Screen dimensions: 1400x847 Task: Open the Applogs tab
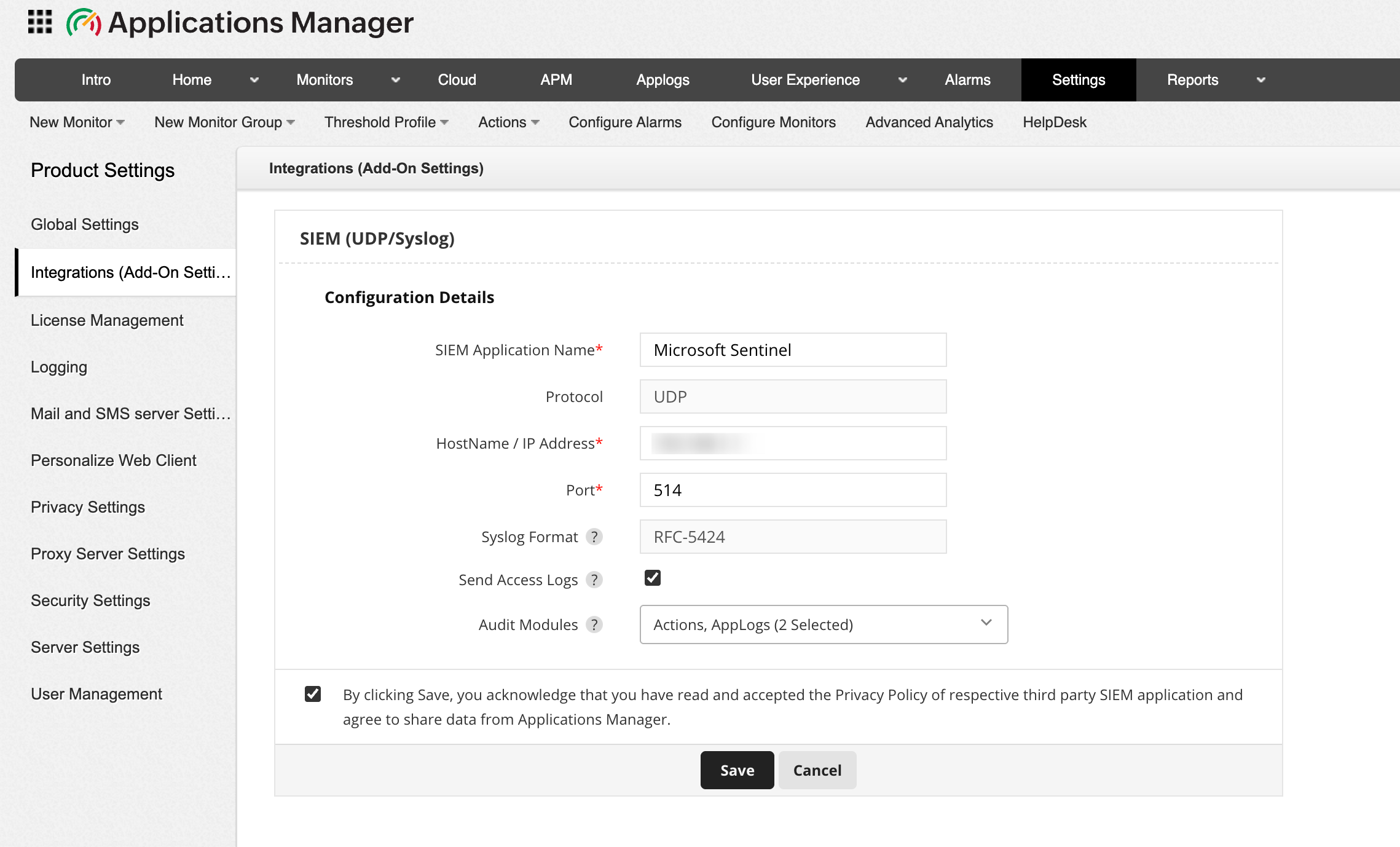[663, 80]
